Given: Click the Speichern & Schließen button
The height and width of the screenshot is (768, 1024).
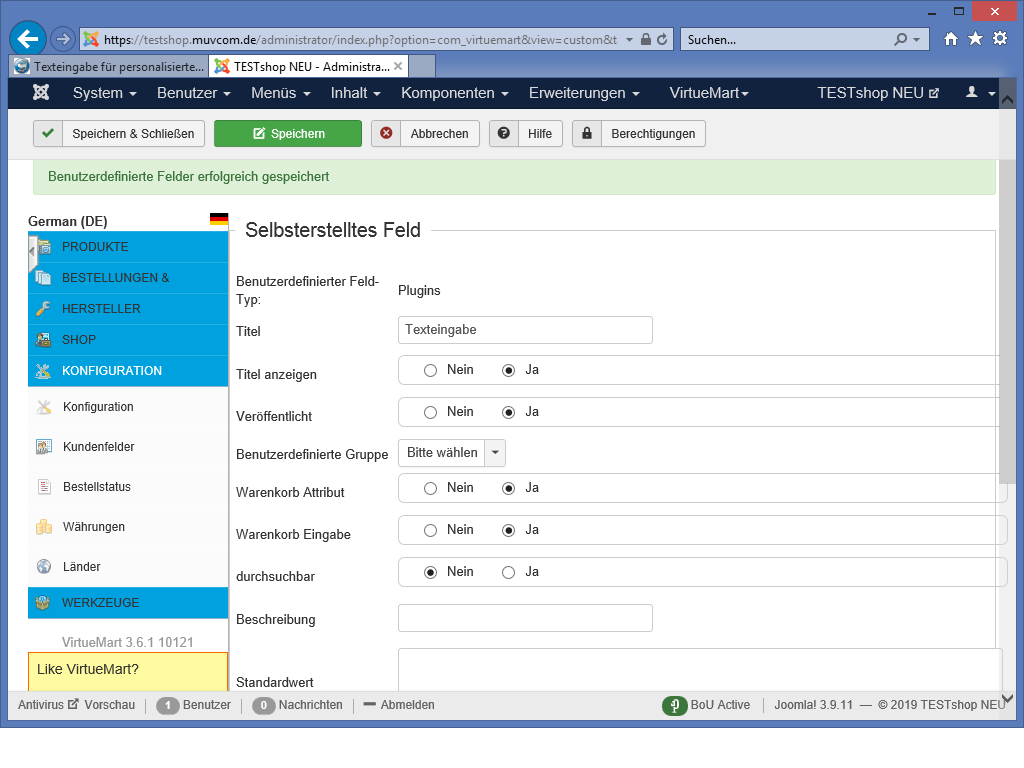Looking at the screenshot, I should click(120, 134).
